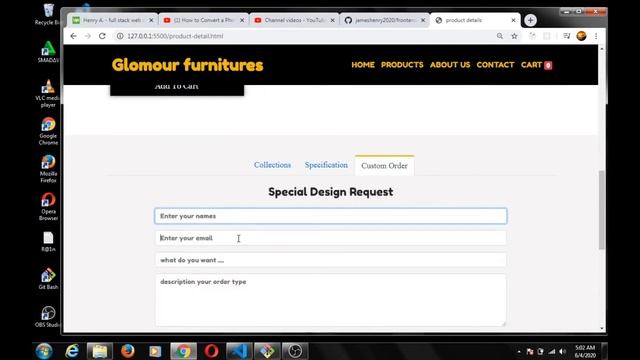Open the network signal tray icon
The width and height of the screenshot is (640, 360).
coord(551,351)
